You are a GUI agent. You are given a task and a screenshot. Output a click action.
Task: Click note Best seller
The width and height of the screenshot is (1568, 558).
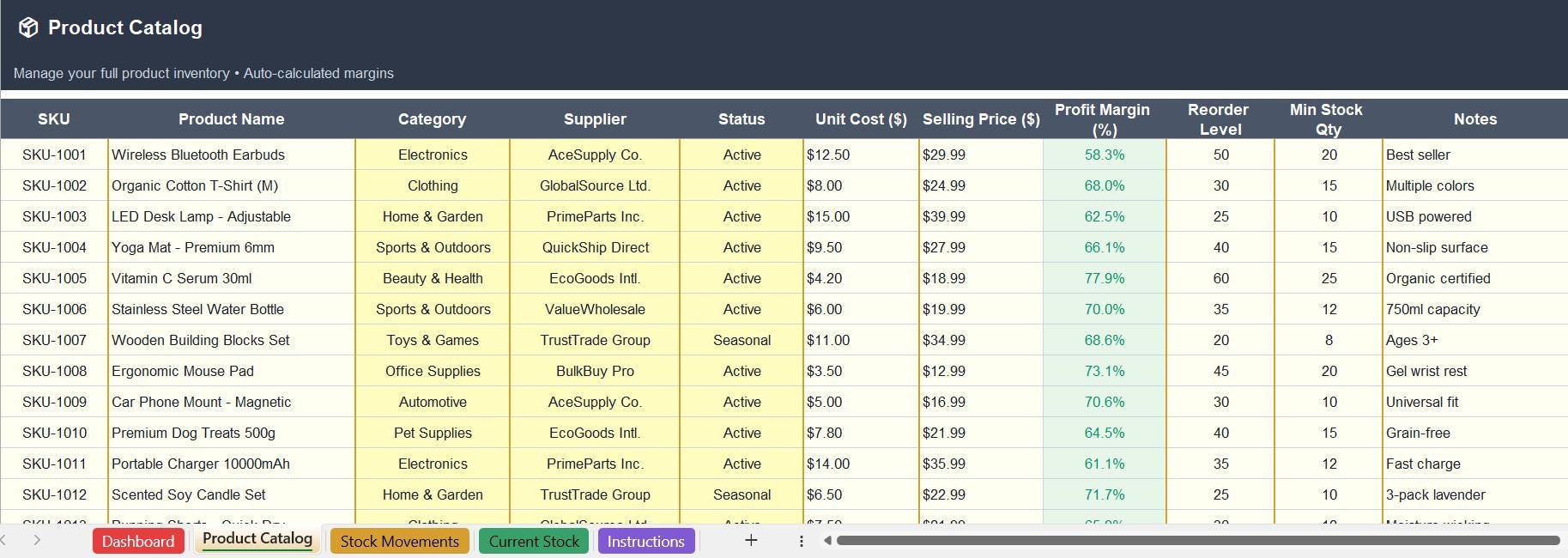1474,155
